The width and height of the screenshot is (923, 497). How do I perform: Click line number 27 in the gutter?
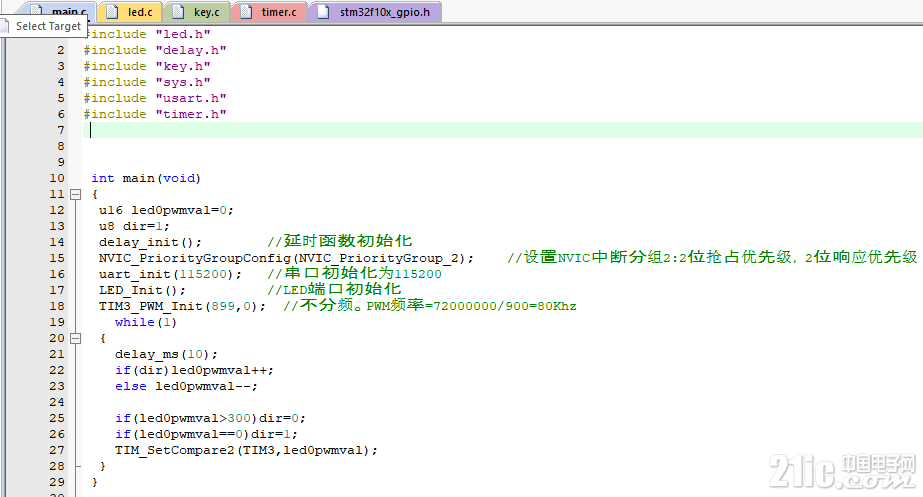(x=57, y=450)
